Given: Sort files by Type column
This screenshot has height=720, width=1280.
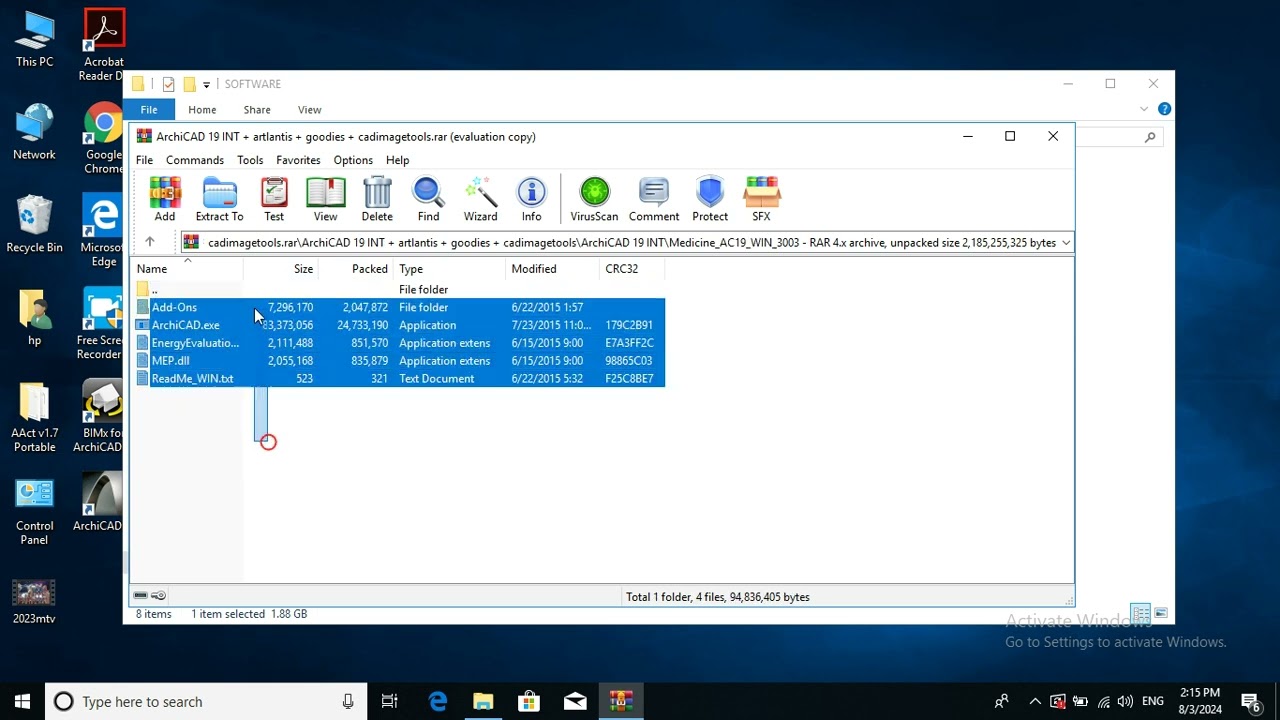Looking at the screenshot, I should (450, 268).
